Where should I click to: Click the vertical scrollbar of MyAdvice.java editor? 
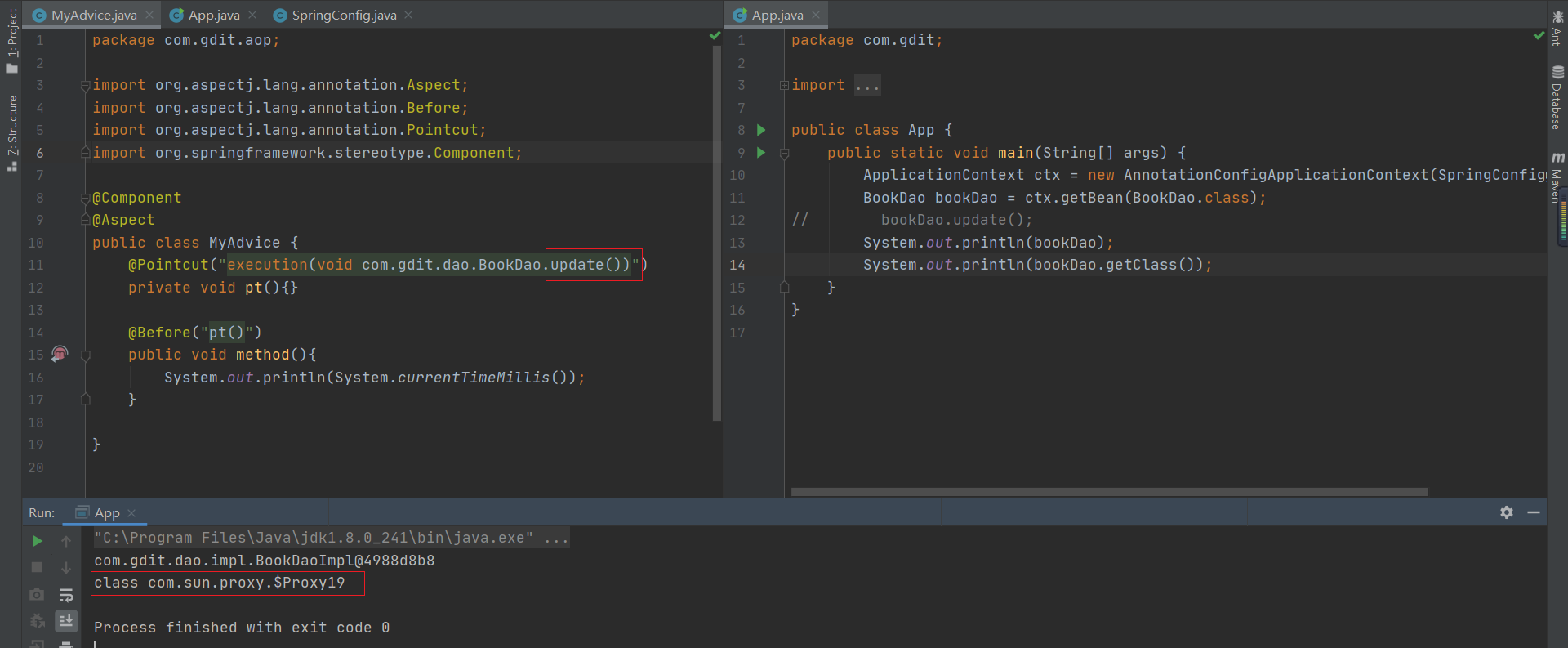716,233
